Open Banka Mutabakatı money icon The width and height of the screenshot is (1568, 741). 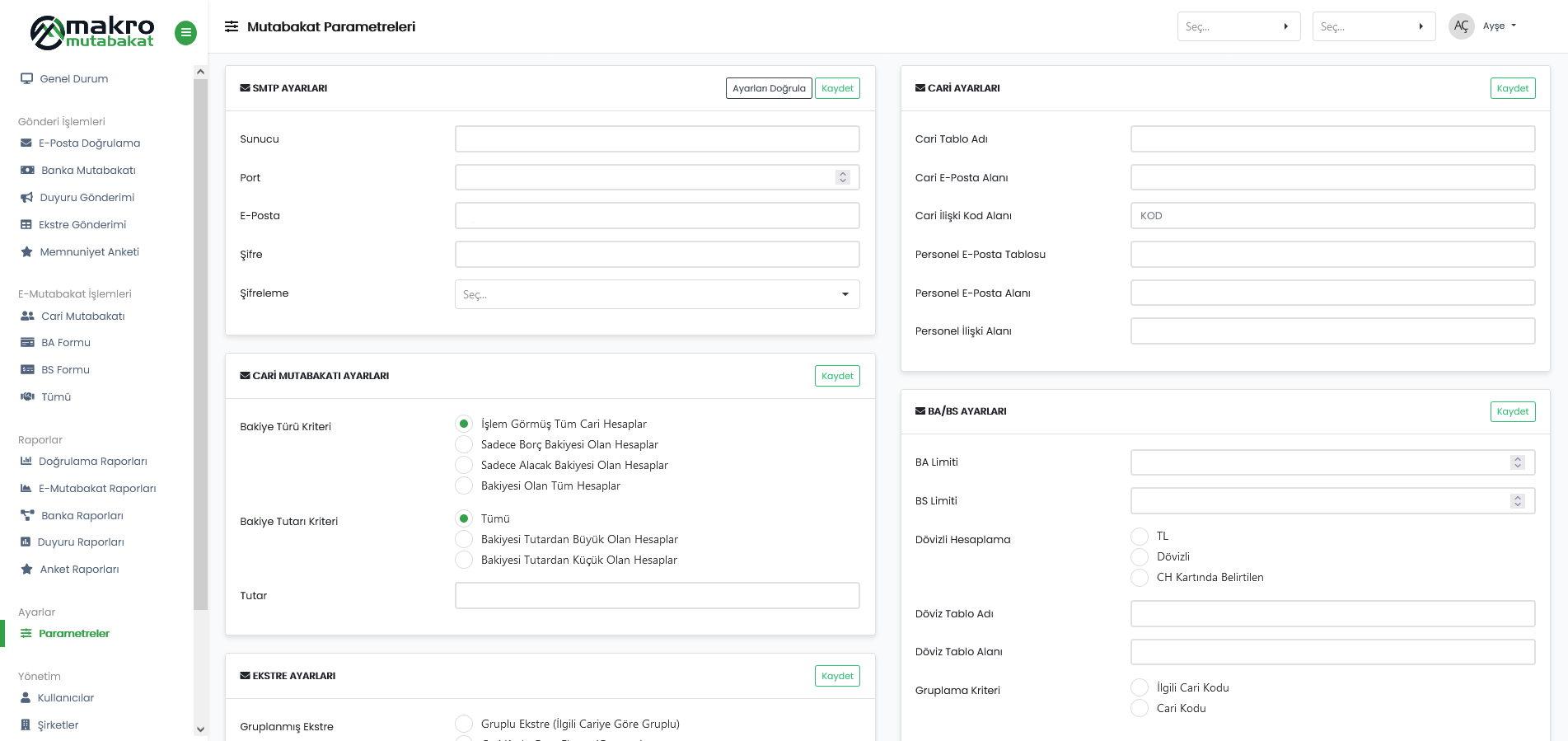(27, 171)
